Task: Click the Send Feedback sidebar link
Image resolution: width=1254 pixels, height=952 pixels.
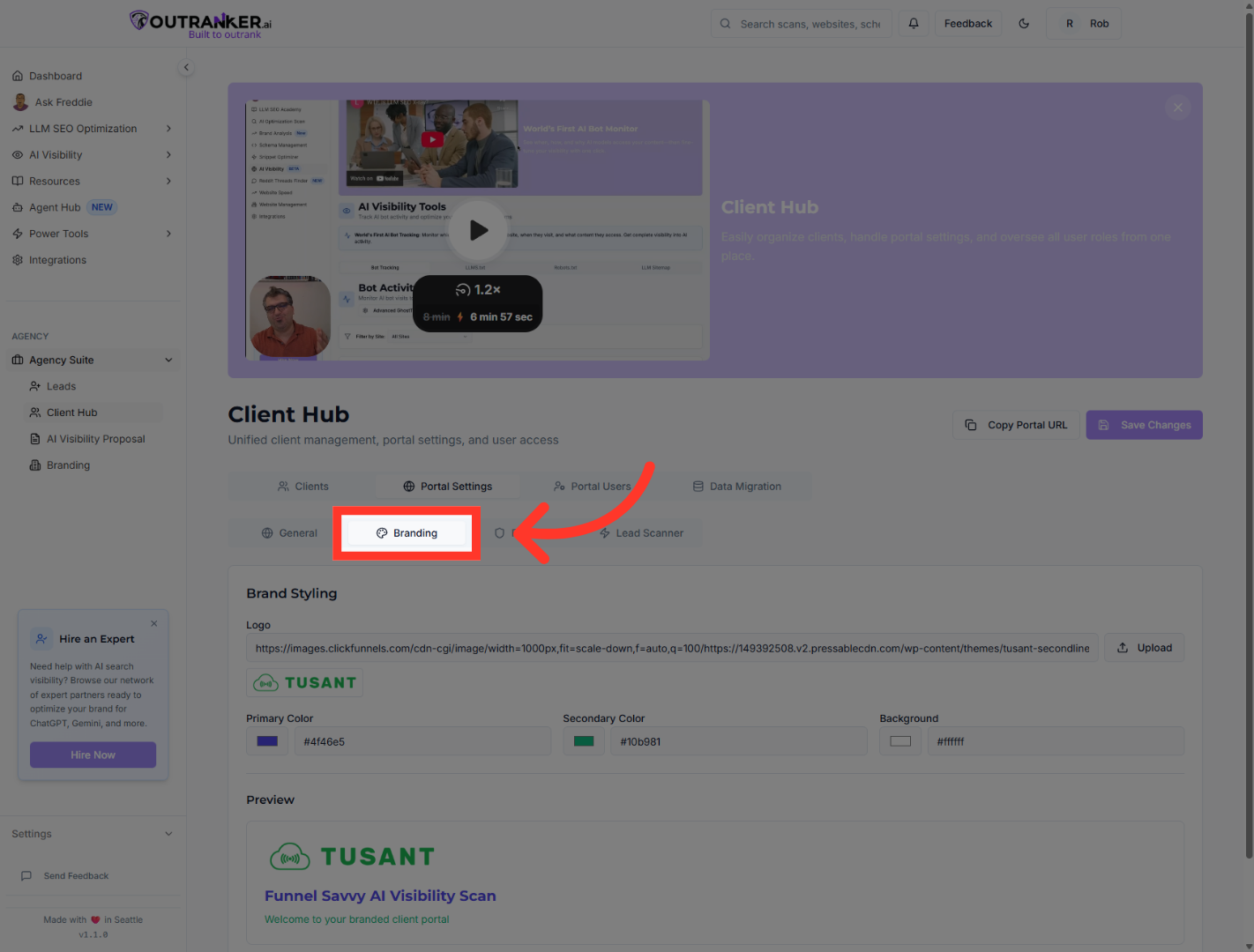Action: click(76, 876)
